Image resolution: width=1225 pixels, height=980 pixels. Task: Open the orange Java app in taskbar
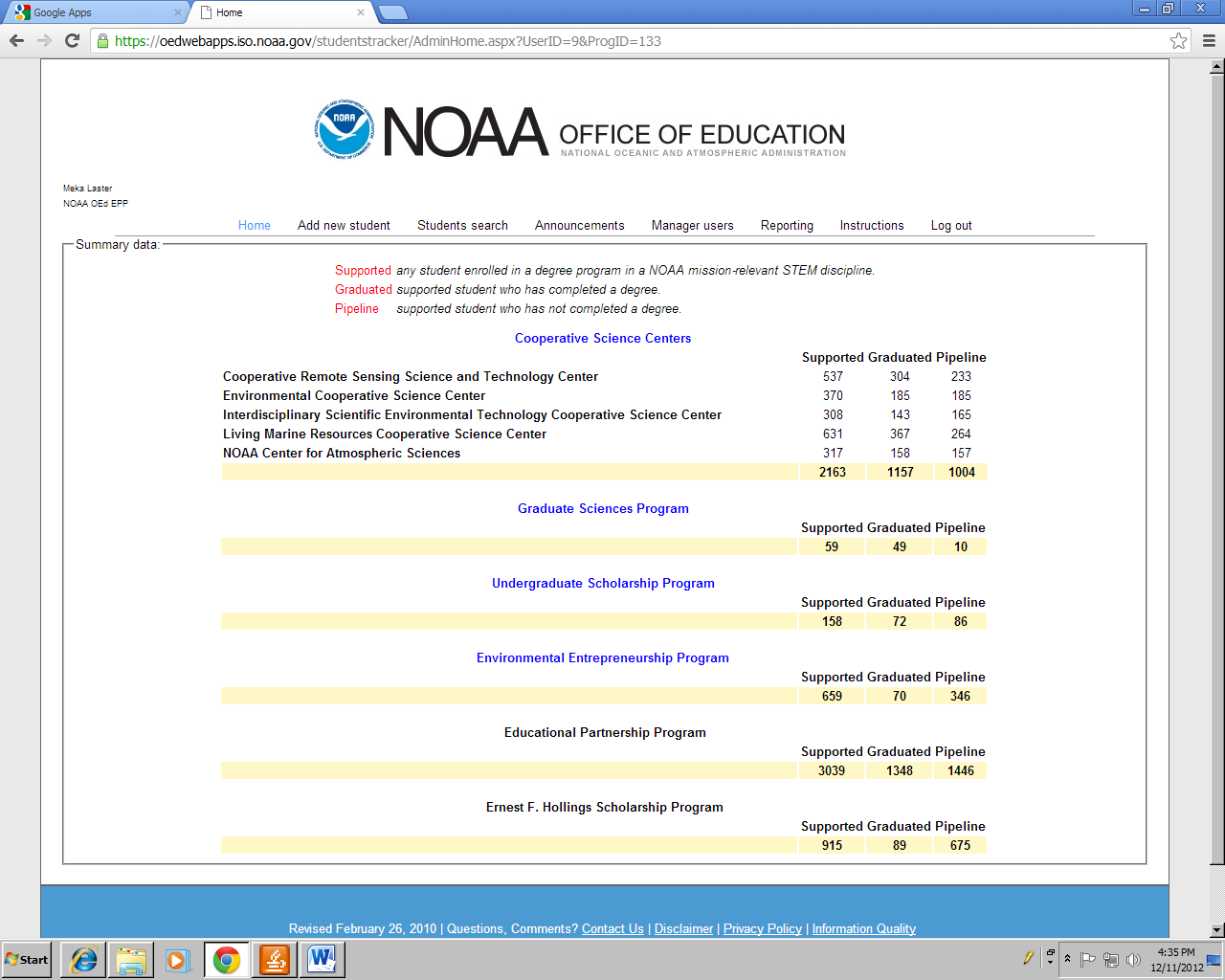(x=275, y=960)
